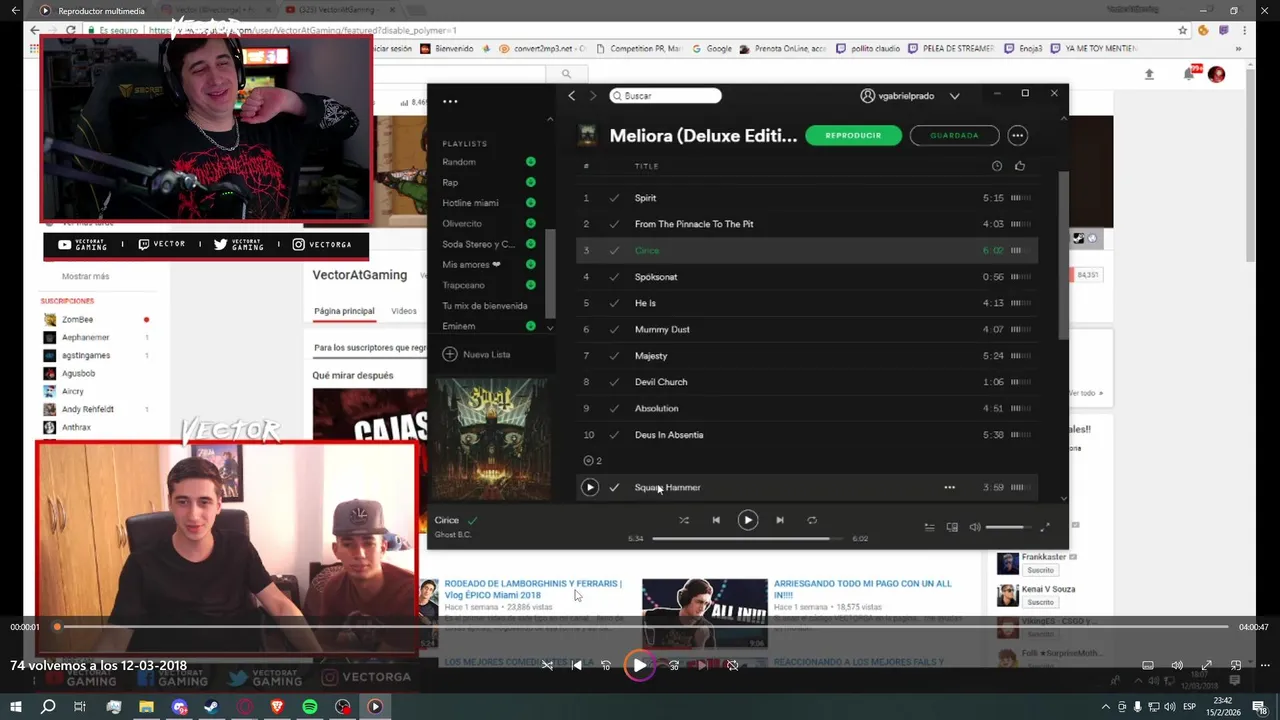The image size is (1280, 720).
Task: Toggle saved checkmark for Square Hammer
Action: click(614, 487)
